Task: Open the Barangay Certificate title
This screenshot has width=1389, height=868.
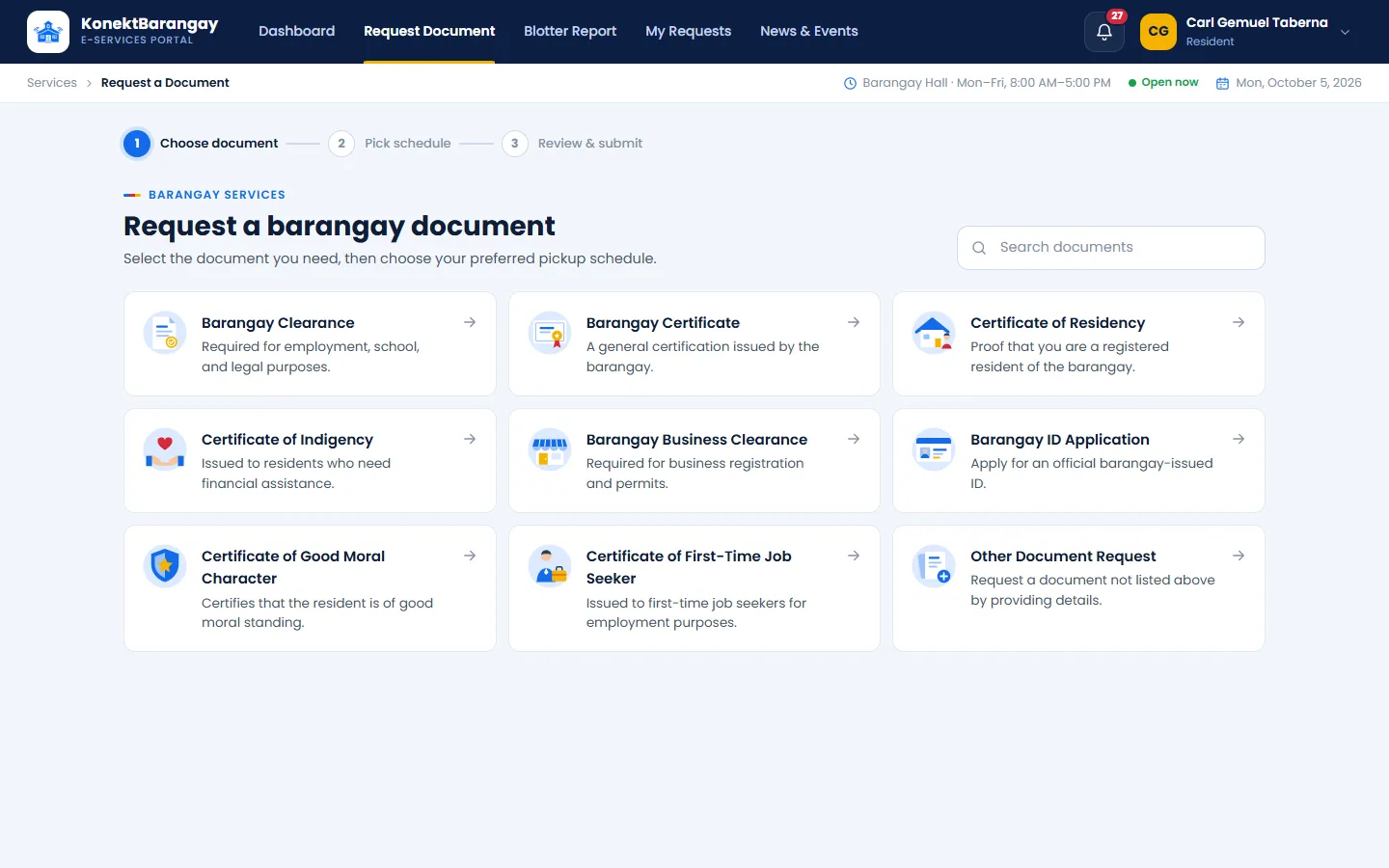Action: click(663, 323)
